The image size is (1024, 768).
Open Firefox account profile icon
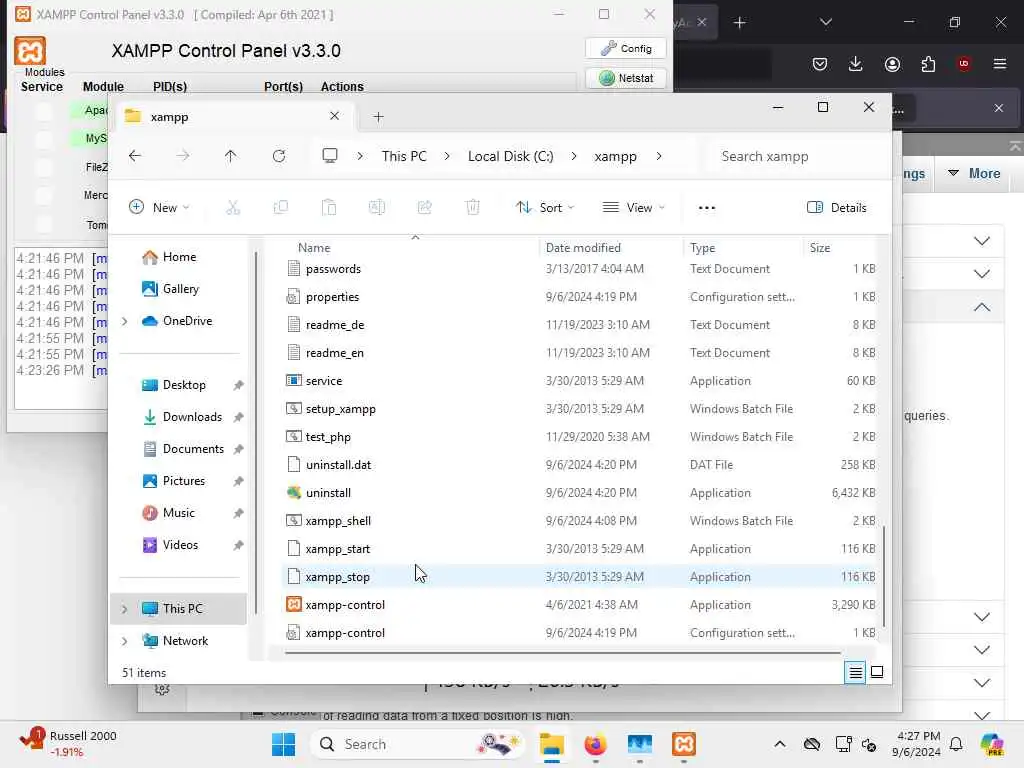tap(892, 63)
